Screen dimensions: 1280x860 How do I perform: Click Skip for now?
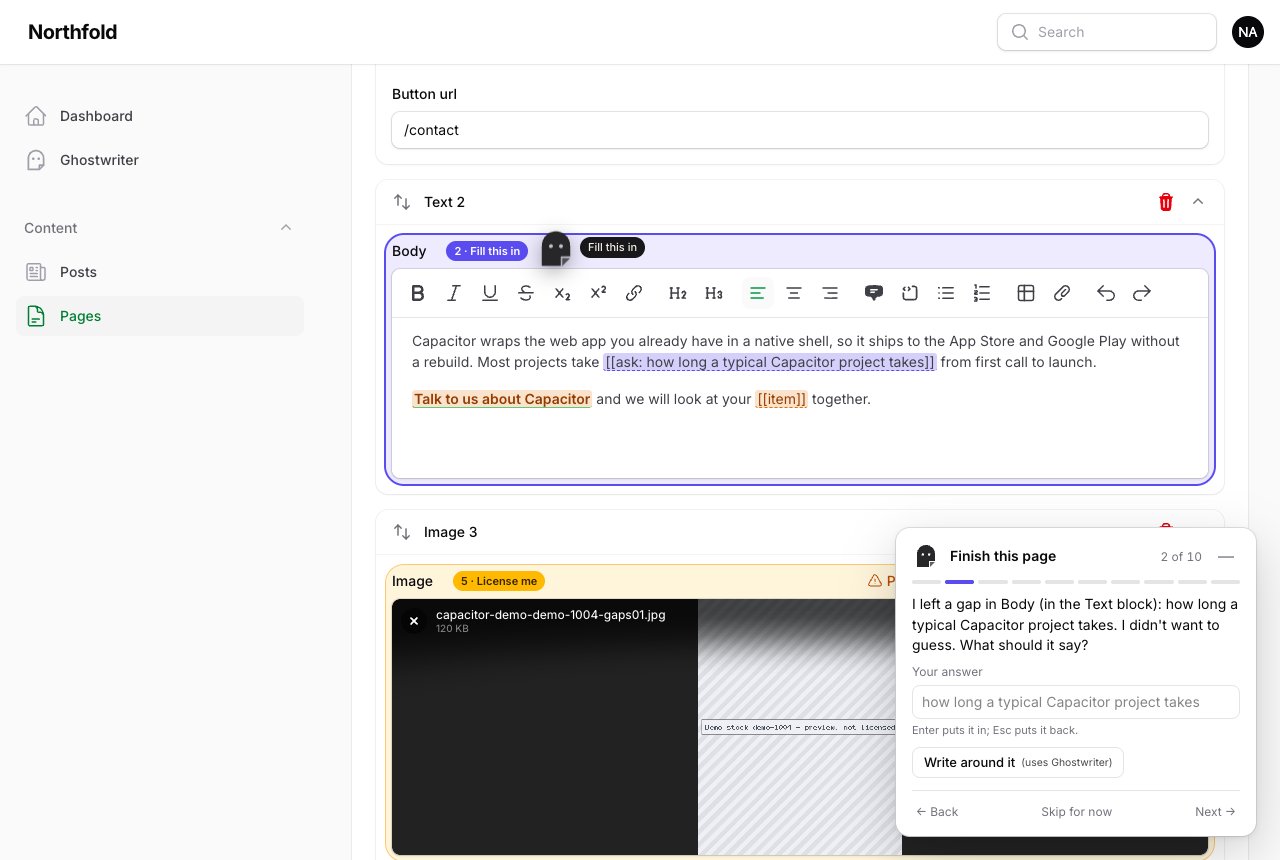(x=1076, y=812)
